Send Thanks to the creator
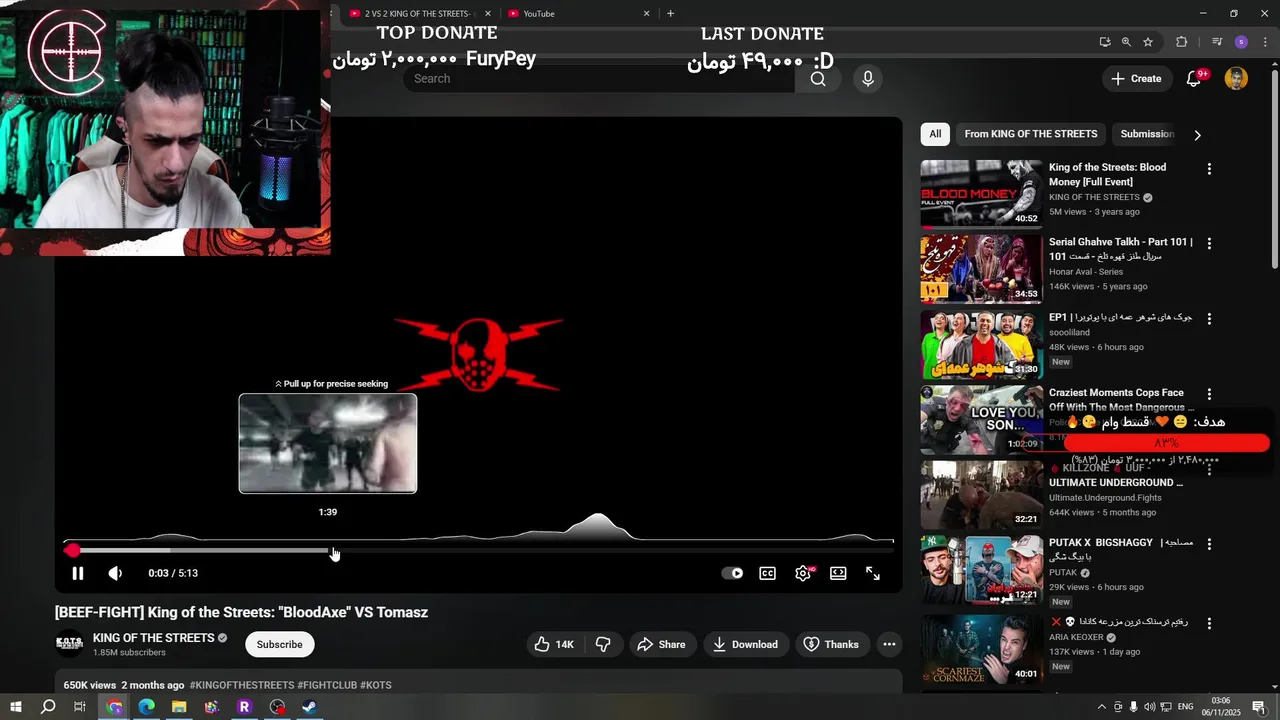Image resolution: width=1280 pixels, height=720 pixels. [831, 644]
